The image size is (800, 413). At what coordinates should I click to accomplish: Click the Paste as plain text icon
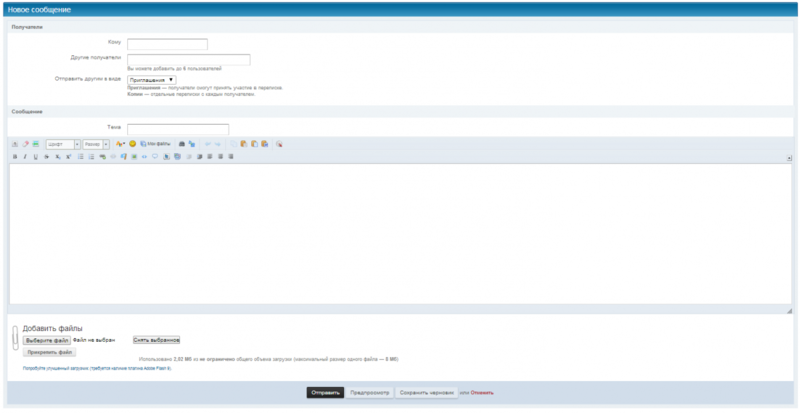click(255, 144)
